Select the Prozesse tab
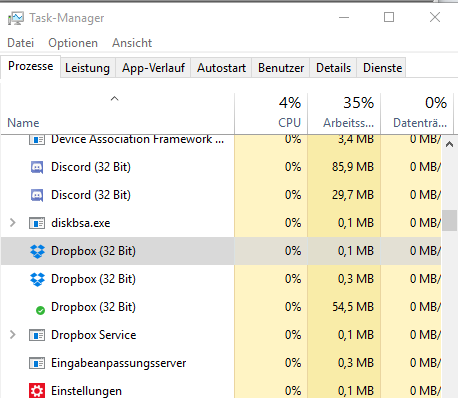Image resolution: width=458 pixels, height=398 pixels. click(31, 66)
